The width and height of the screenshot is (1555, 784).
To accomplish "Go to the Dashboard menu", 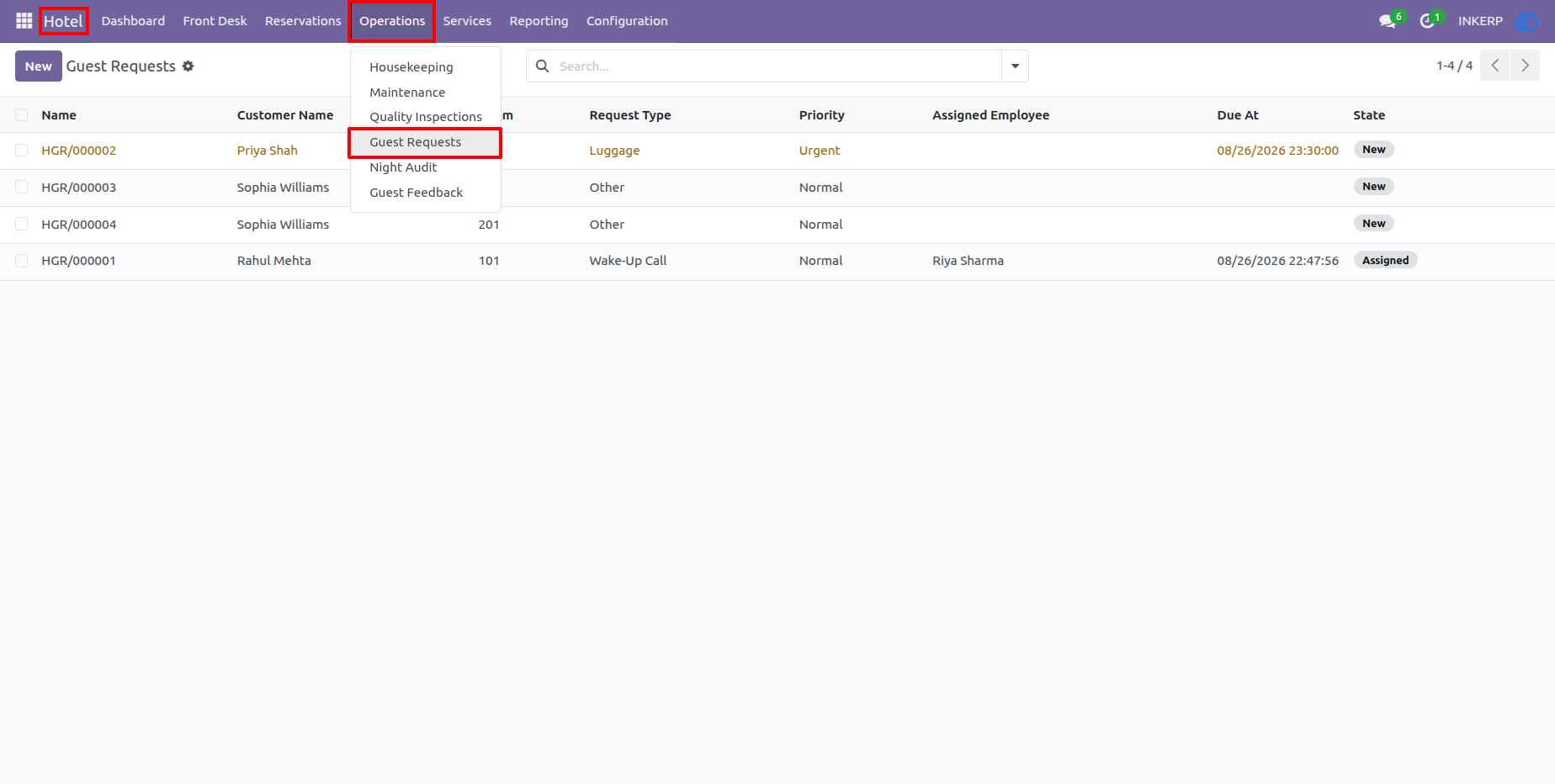I will click(133, 21).
